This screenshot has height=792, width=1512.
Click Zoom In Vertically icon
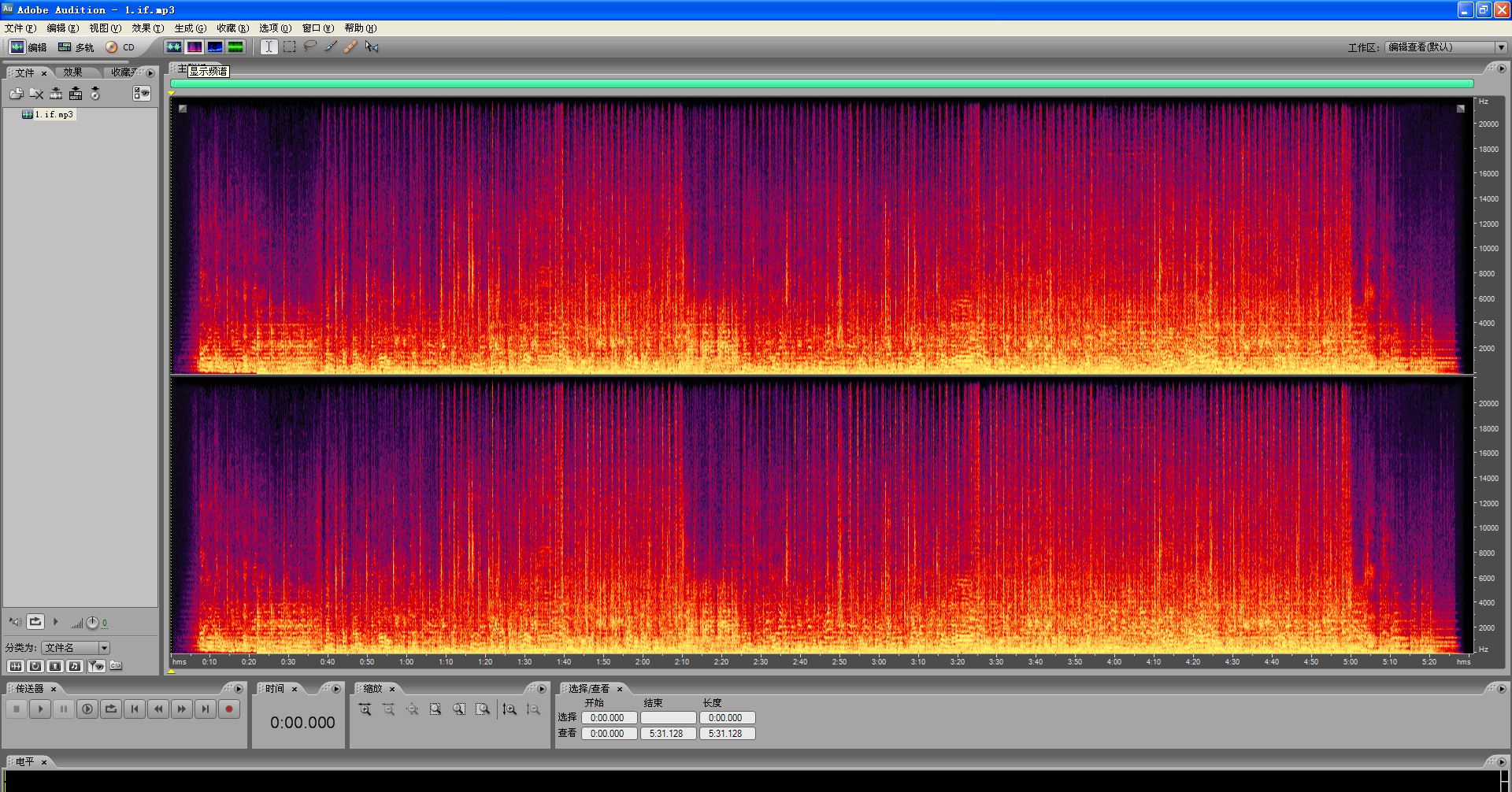510,709
